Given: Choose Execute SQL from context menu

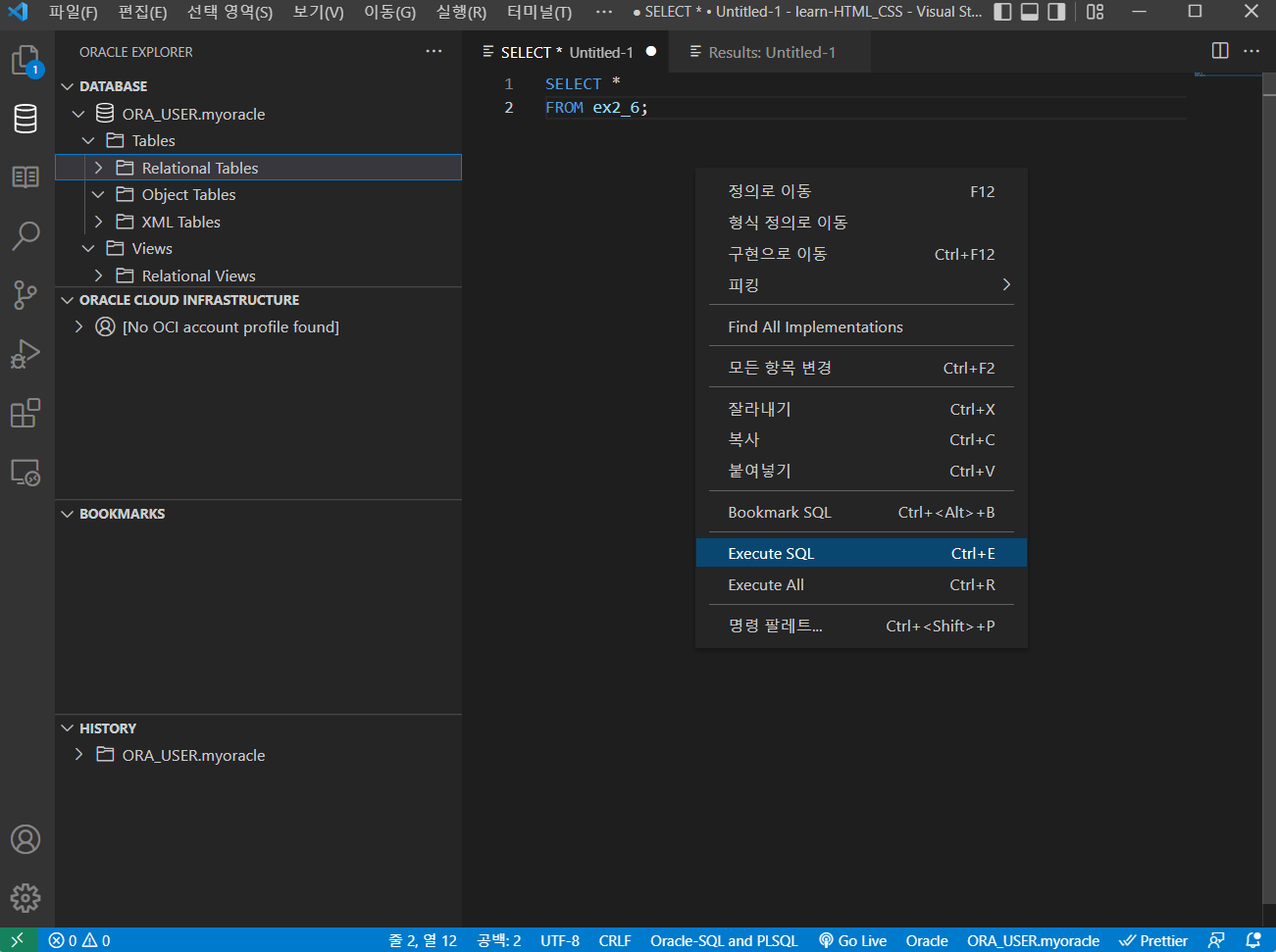Looking at the screenshot, I should 861,554.
